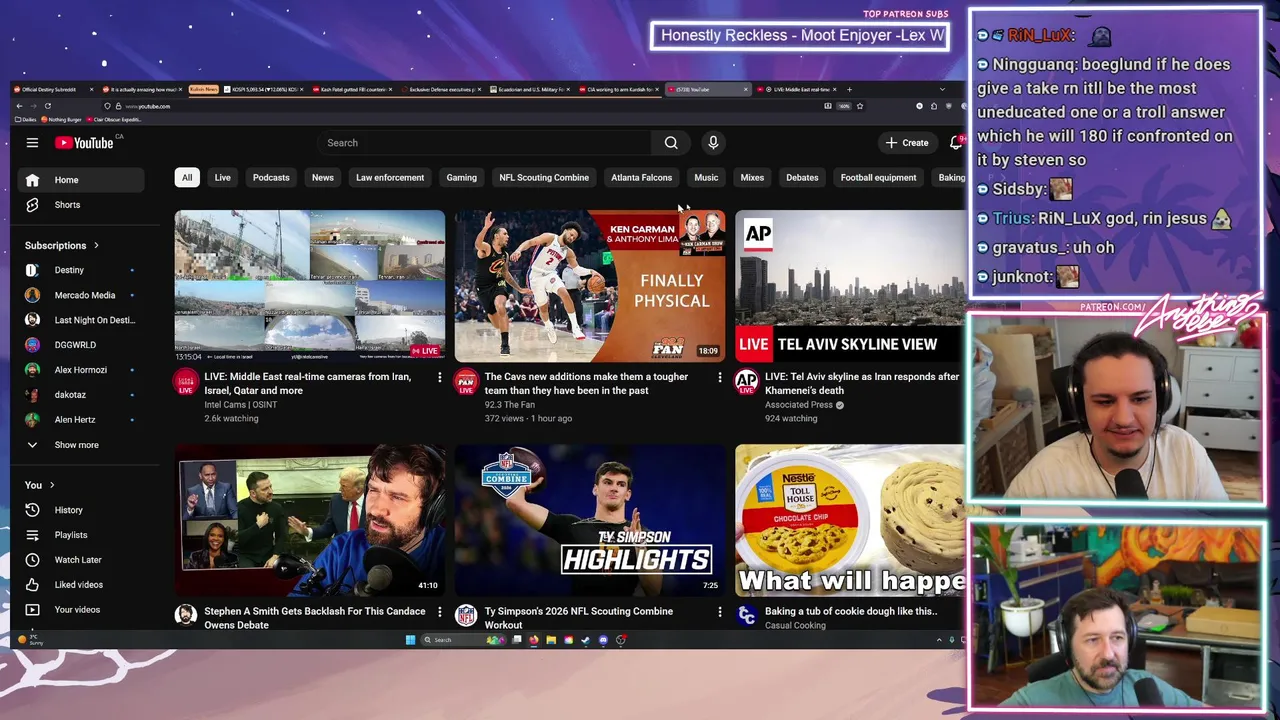Open Alen Hertz subscription
Image resolution: width=1280 pixels, height=720 pixels.
click(81, 420)
